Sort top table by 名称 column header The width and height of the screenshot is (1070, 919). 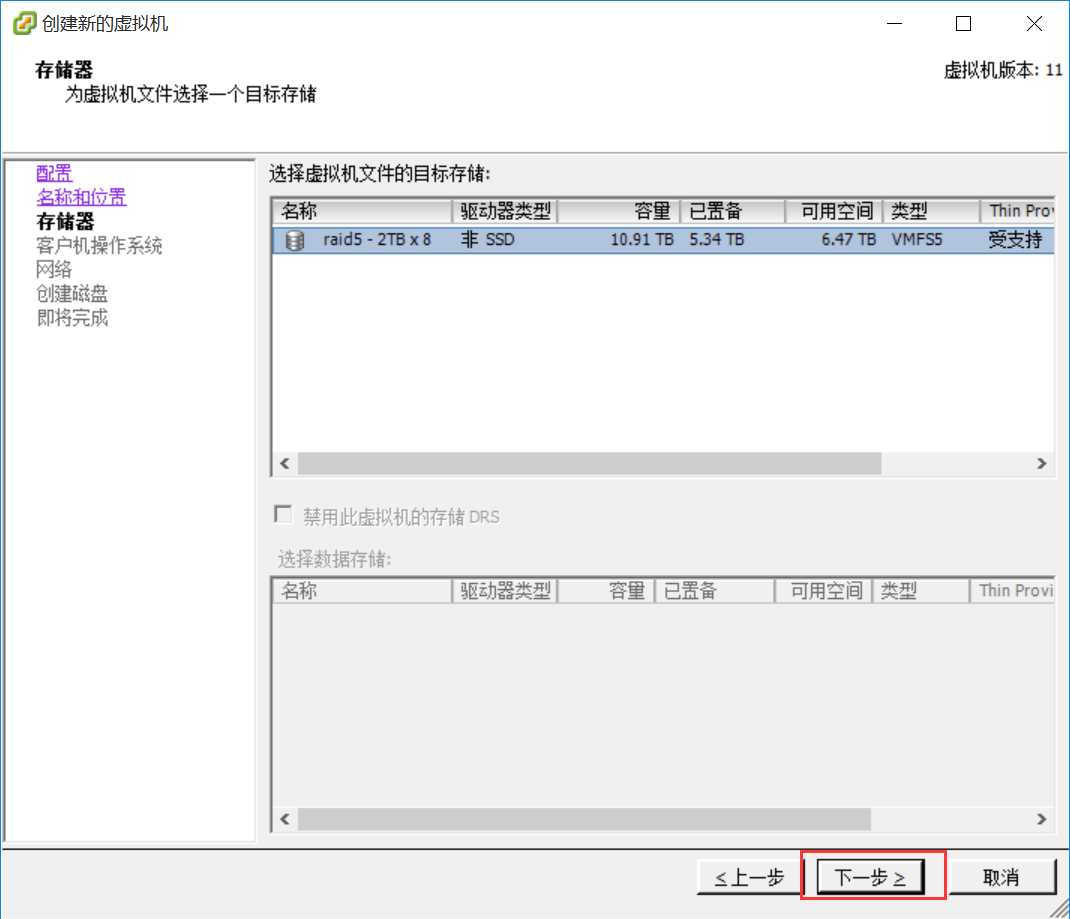(362, 211)
